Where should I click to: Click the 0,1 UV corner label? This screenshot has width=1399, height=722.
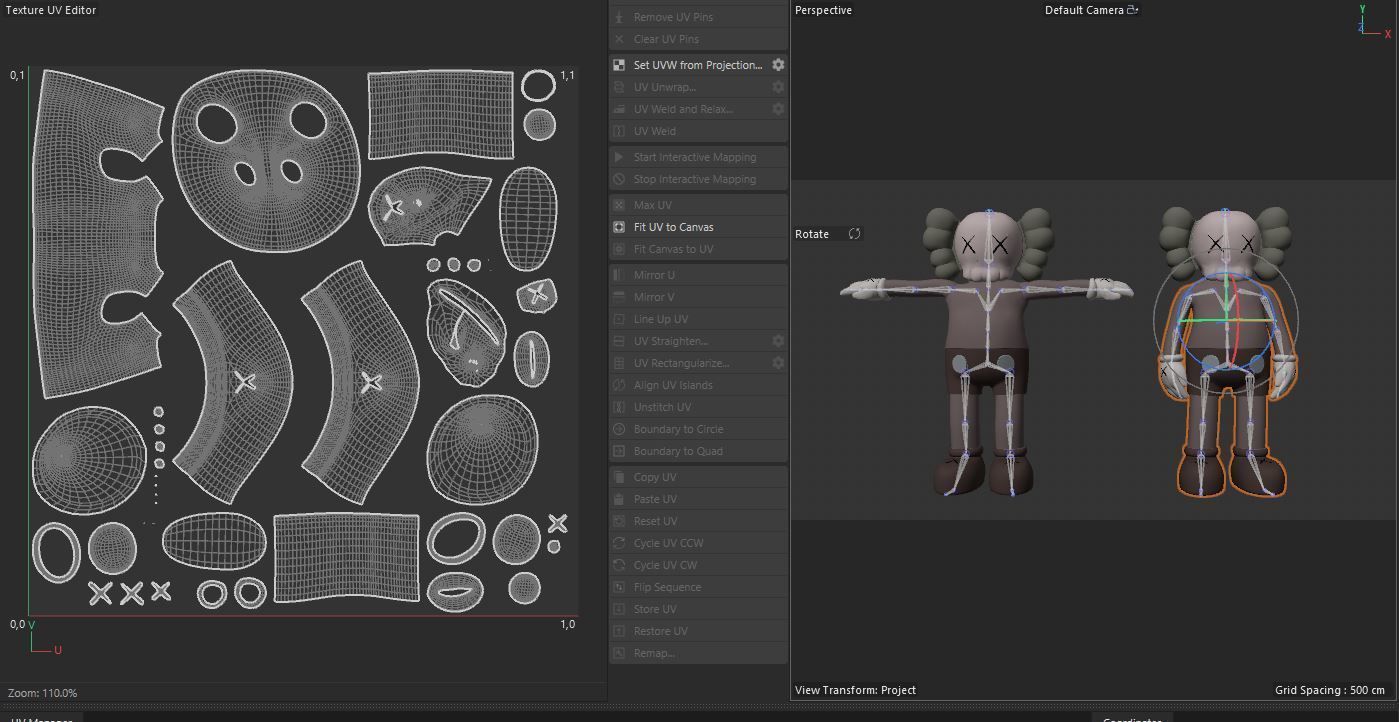(17, 75)
